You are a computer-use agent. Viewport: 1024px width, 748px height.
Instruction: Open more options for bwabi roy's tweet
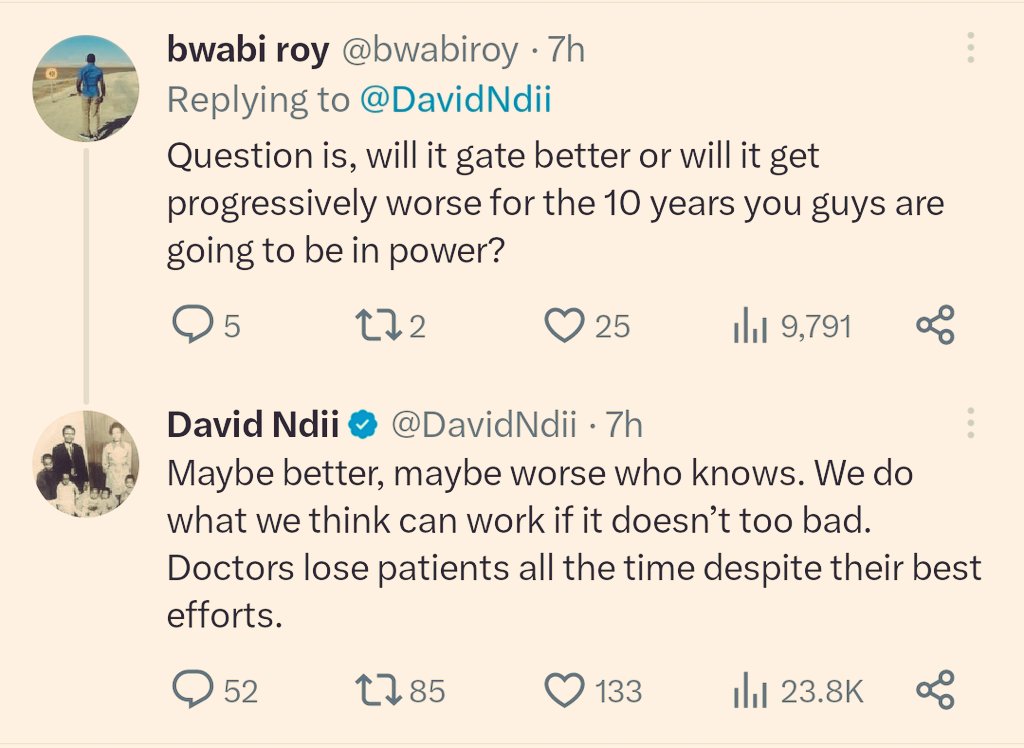[969, 50]
